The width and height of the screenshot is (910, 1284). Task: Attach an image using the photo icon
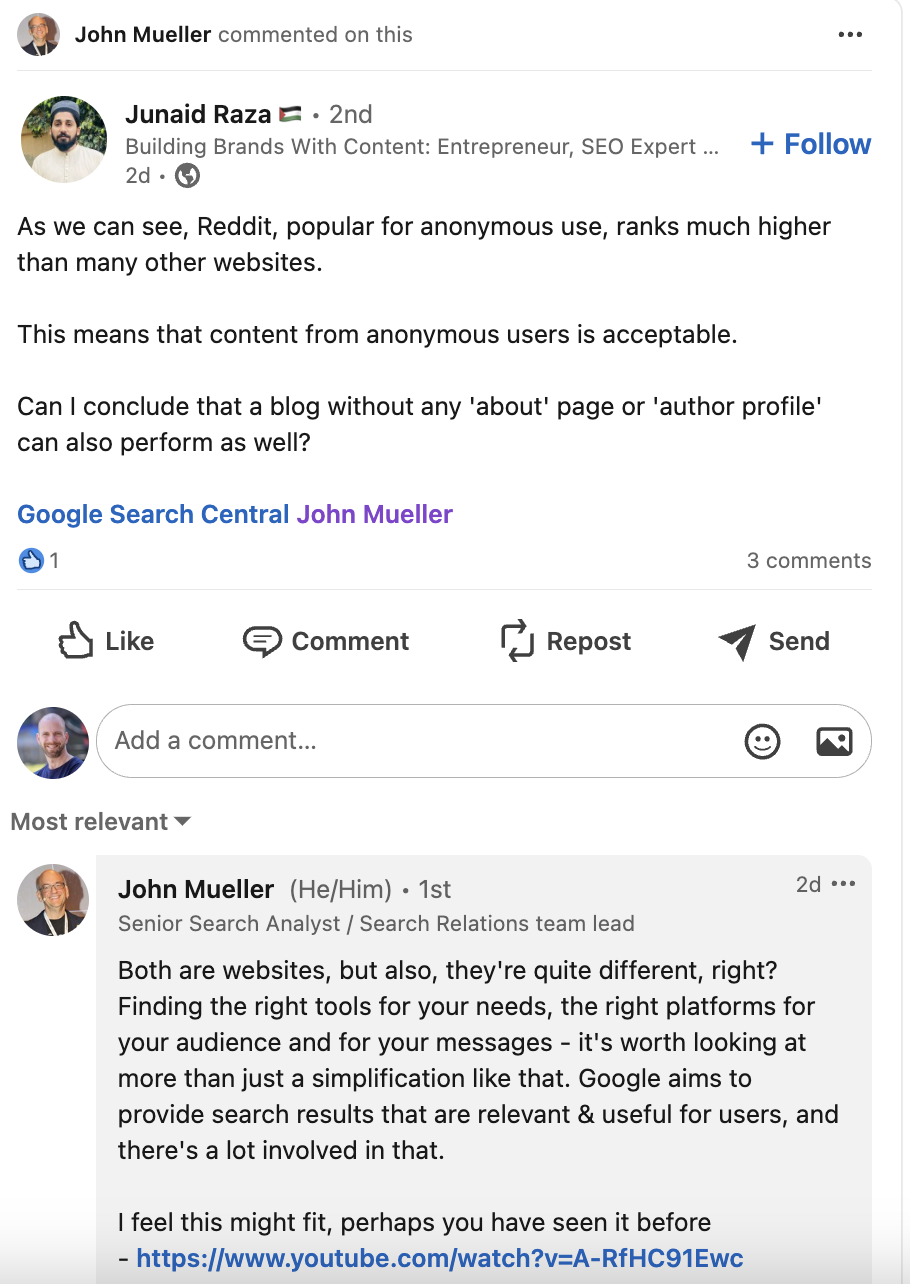click(834, 741)
